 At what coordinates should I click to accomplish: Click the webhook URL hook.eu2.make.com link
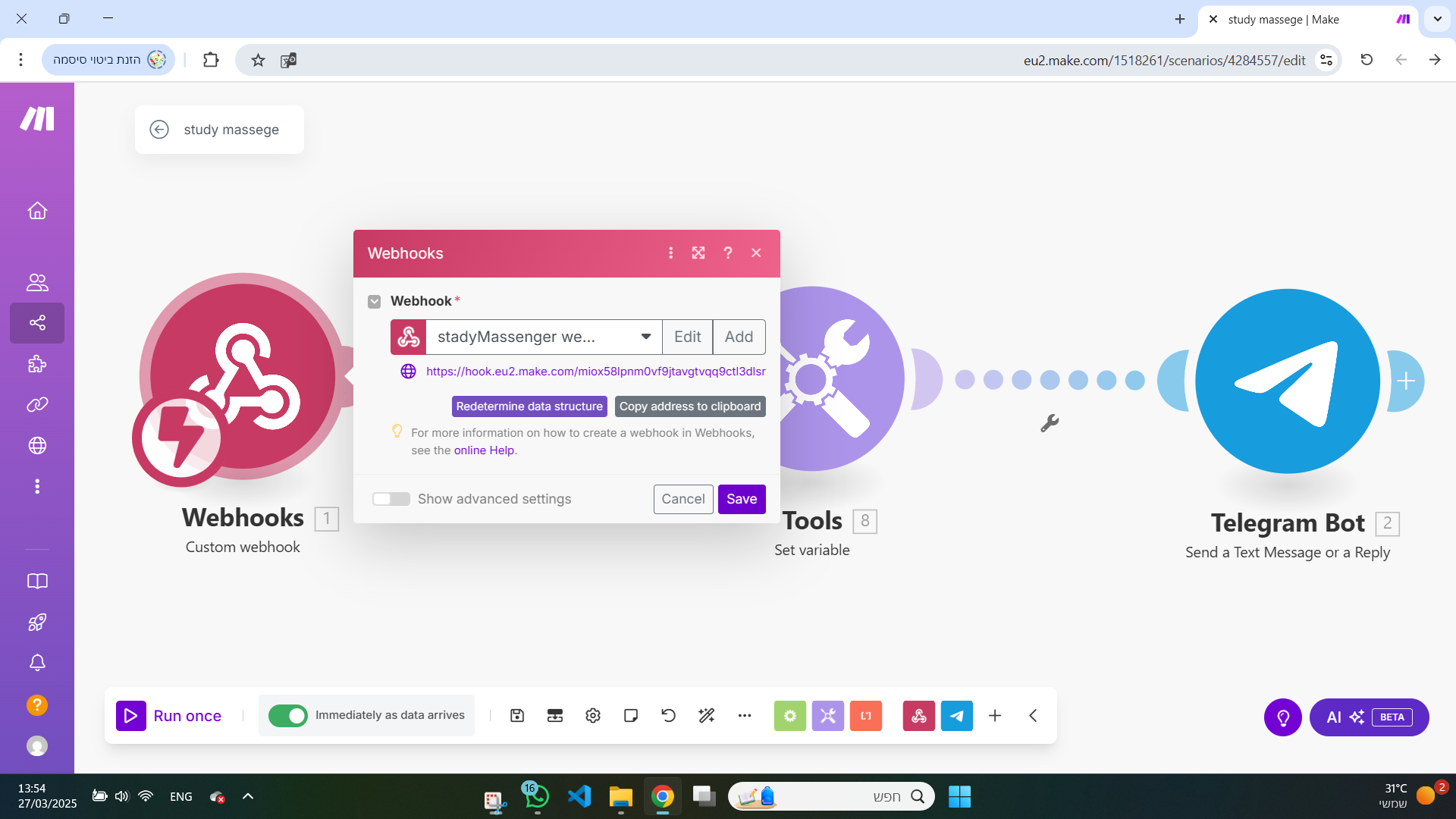point(595,372)
